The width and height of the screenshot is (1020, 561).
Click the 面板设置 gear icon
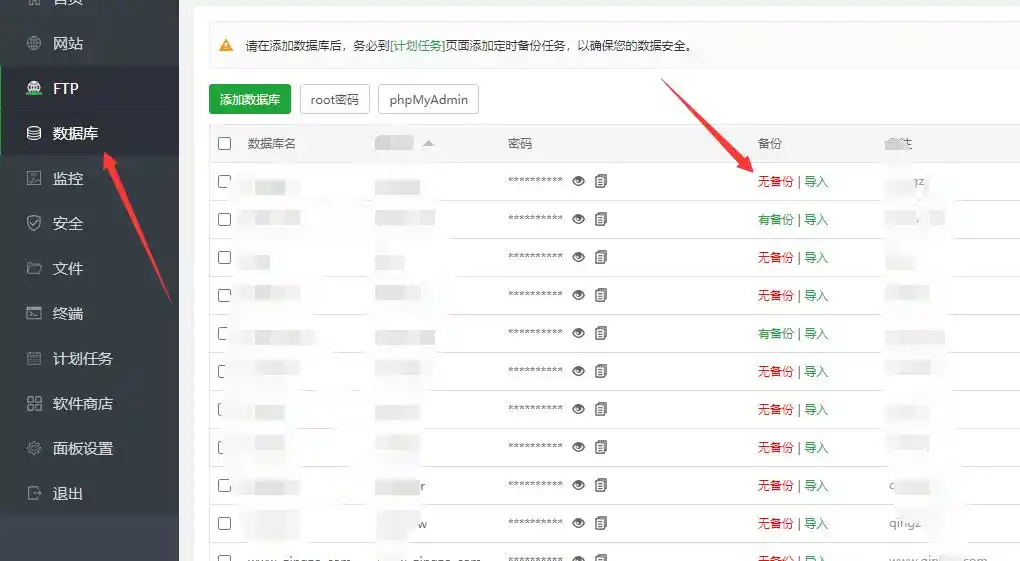(x=34, y=449)
